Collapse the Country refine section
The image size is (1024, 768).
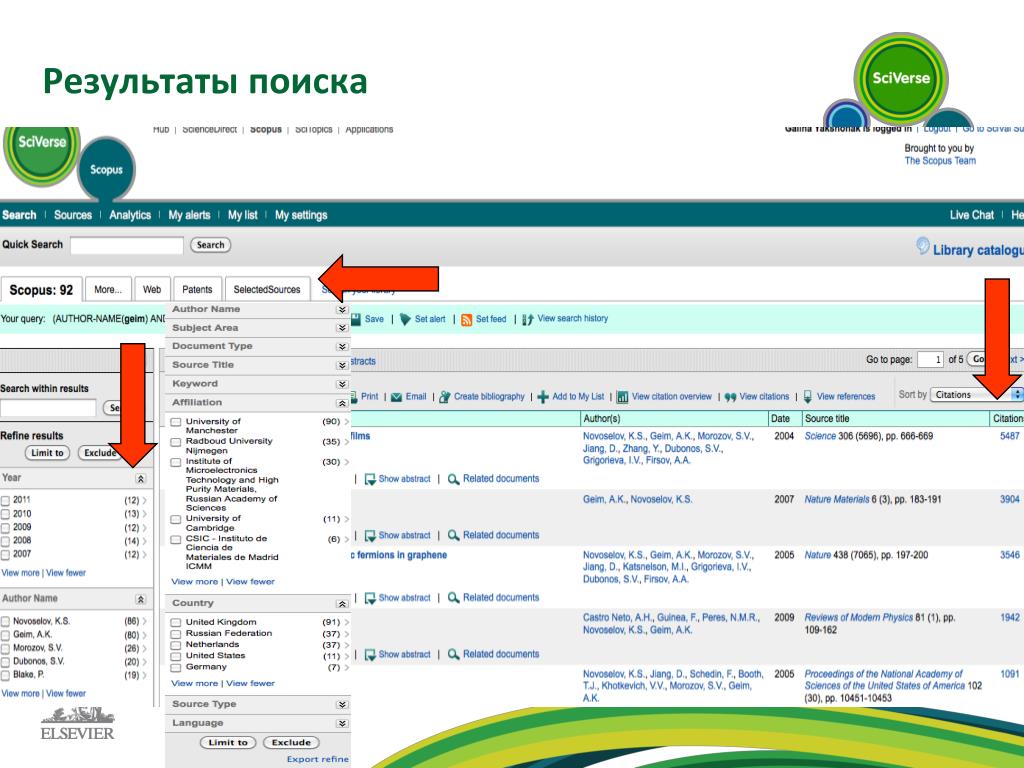(x=342, y=604)
